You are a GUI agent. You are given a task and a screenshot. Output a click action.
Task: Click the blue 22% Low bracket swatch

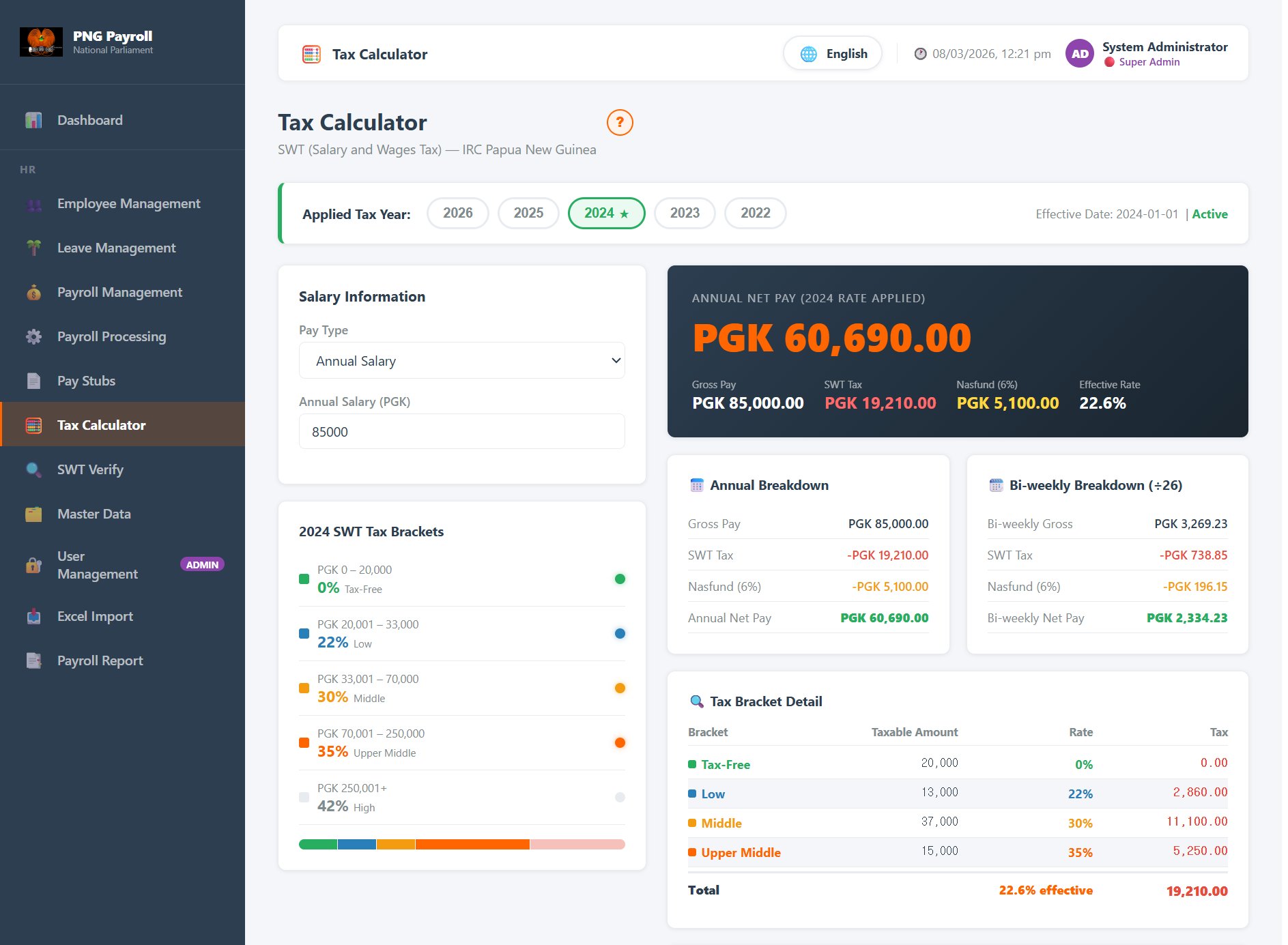[304, 634]
